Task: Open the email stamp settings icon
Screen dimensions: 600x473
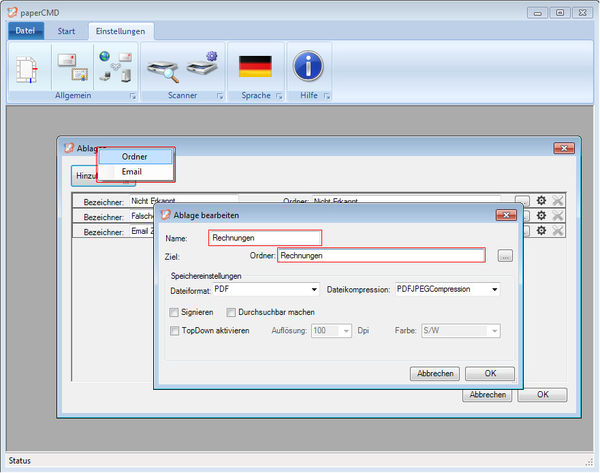Action: [73, 67]
